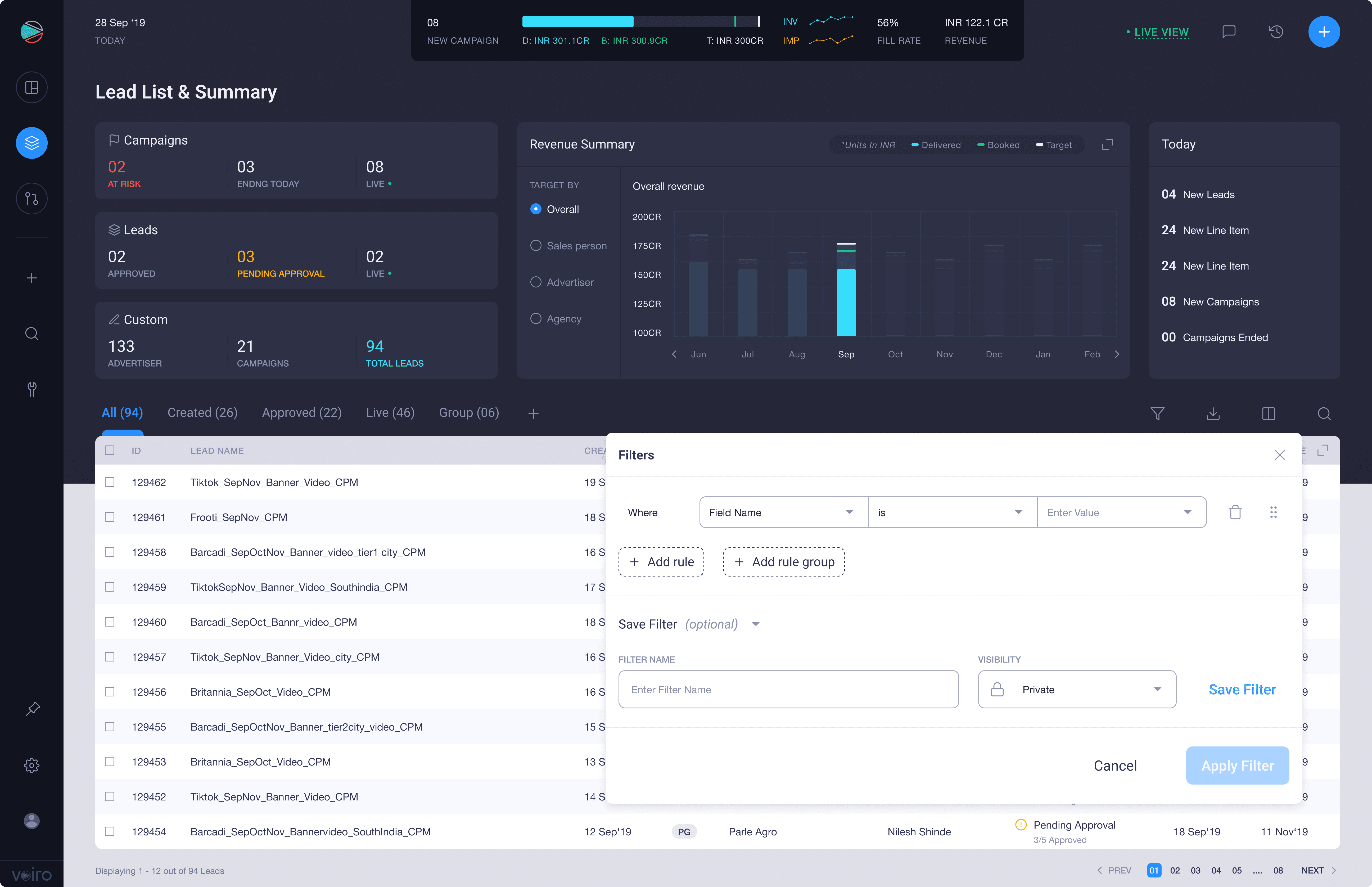Click the Add rule group button

click(784, 562)
